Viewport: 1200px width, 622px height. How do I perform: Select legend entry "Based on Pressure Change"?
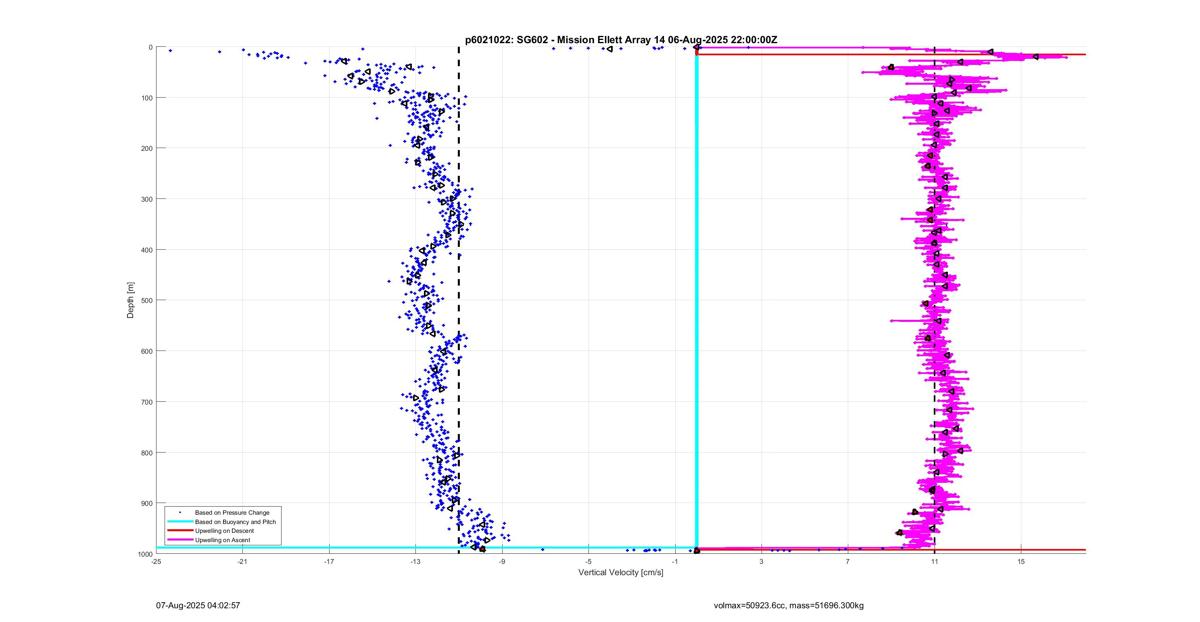pos(232,513)
